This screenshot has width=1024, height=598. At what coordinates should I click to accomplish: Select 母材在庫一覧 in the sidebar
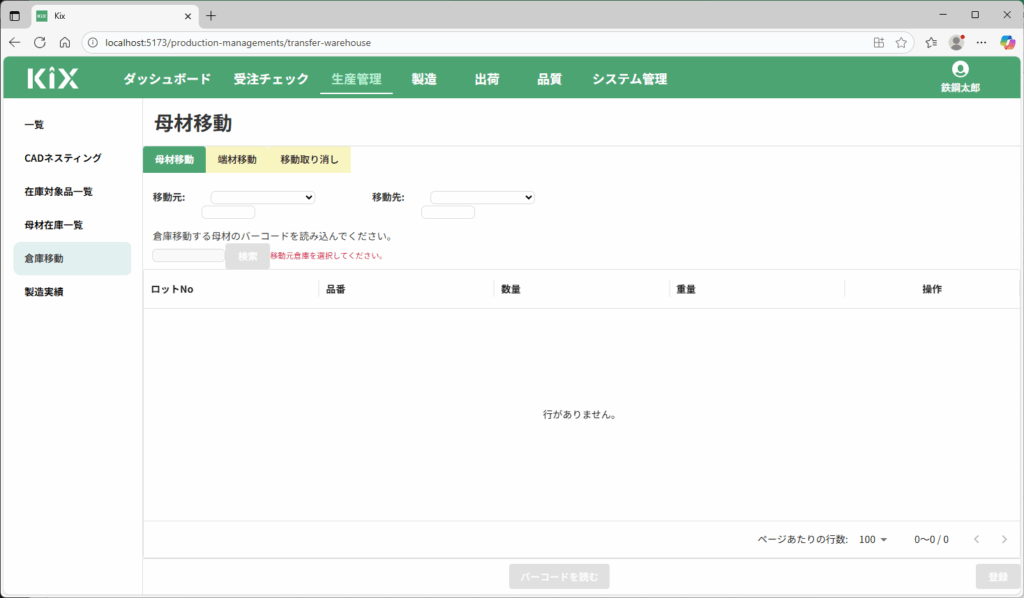(54, 225)
